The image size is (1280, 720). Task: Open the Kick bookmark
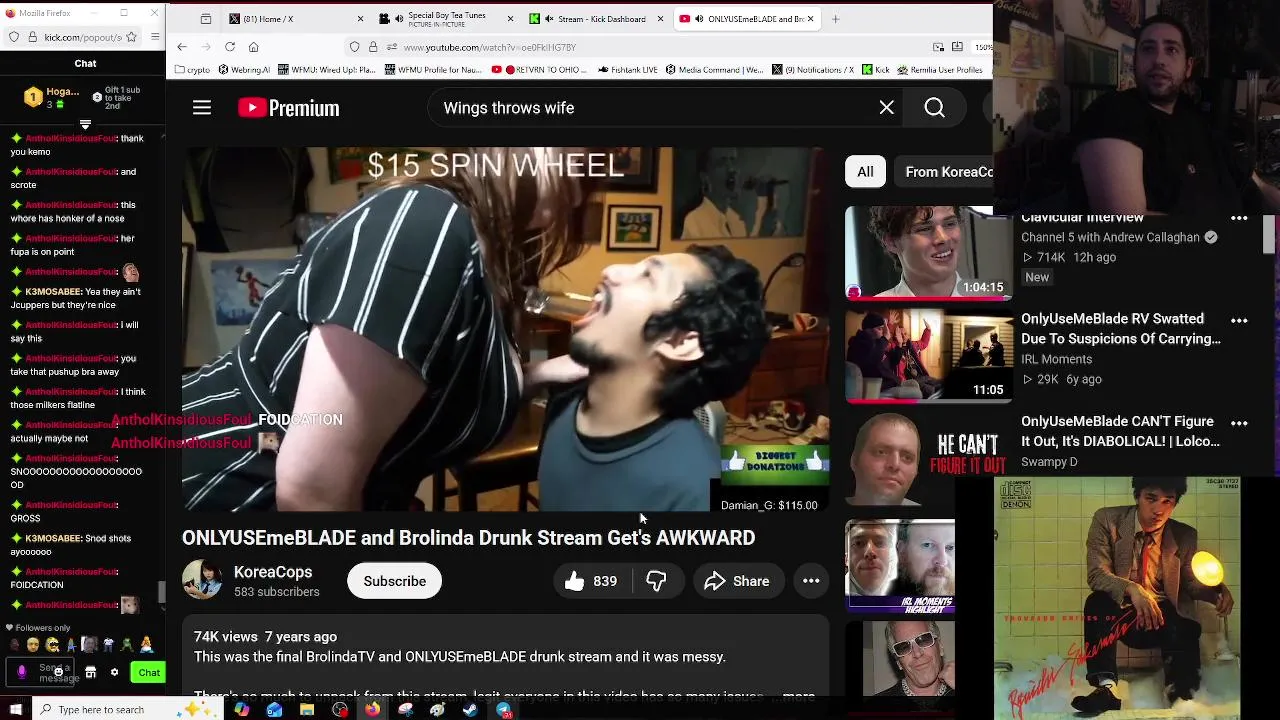click(875, 70)
